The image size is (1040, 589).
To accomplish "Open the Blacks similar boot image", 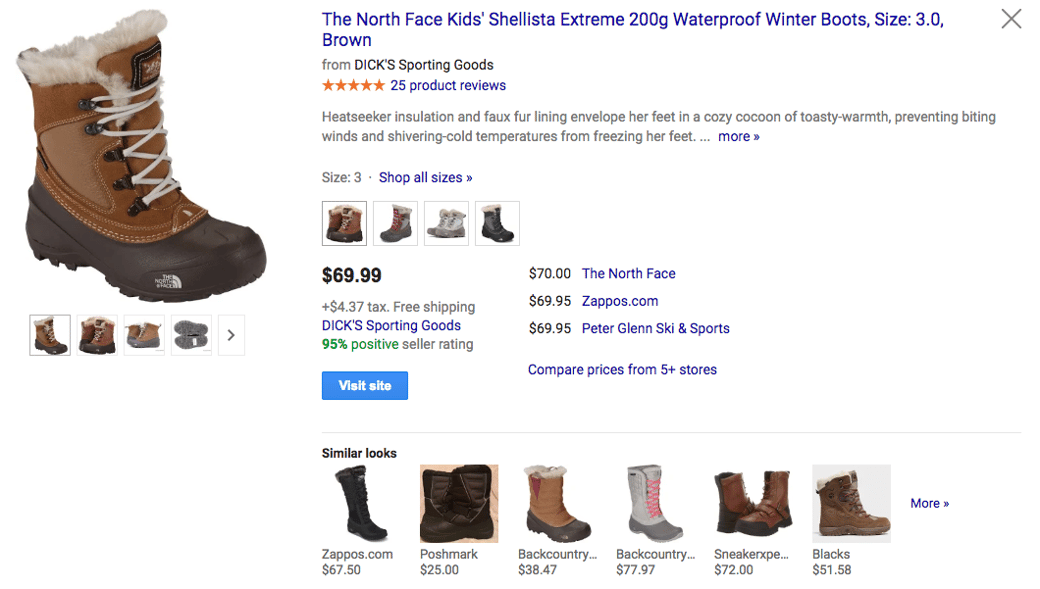I will (851, 504).
